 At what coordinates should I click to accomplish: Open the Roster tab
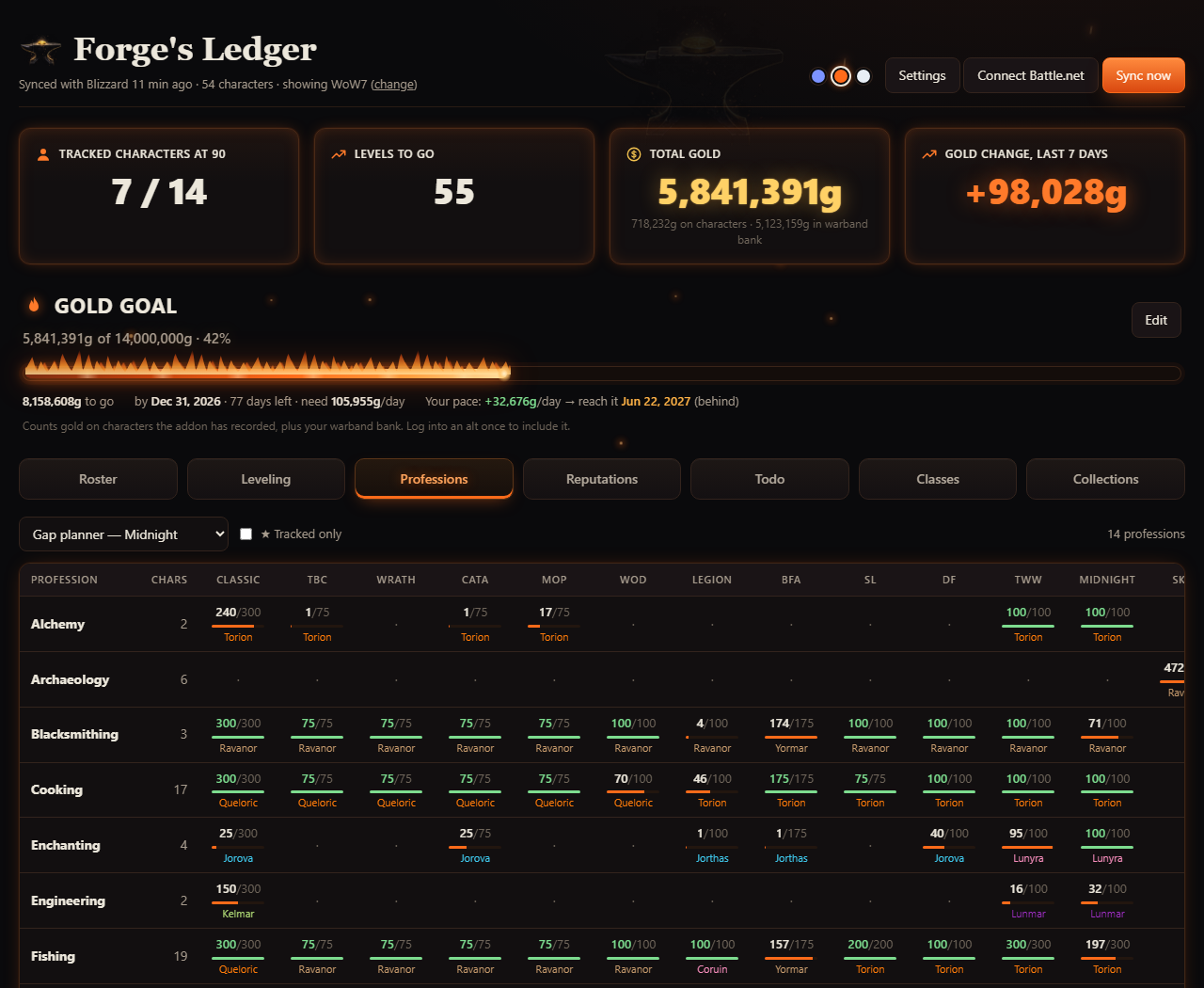click(98, 479)
